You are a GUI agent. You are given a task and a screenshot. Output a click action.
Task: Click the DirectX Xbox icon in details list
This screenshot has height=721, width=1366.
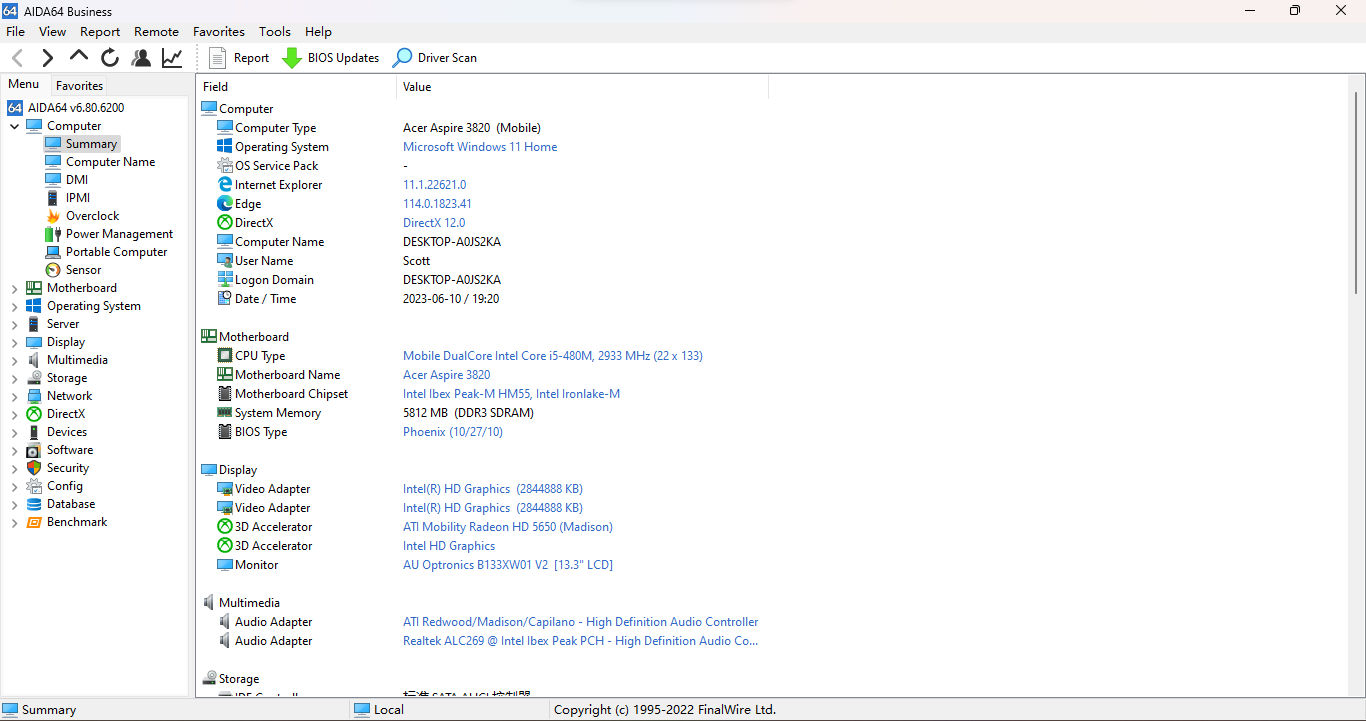click(225, 223)
